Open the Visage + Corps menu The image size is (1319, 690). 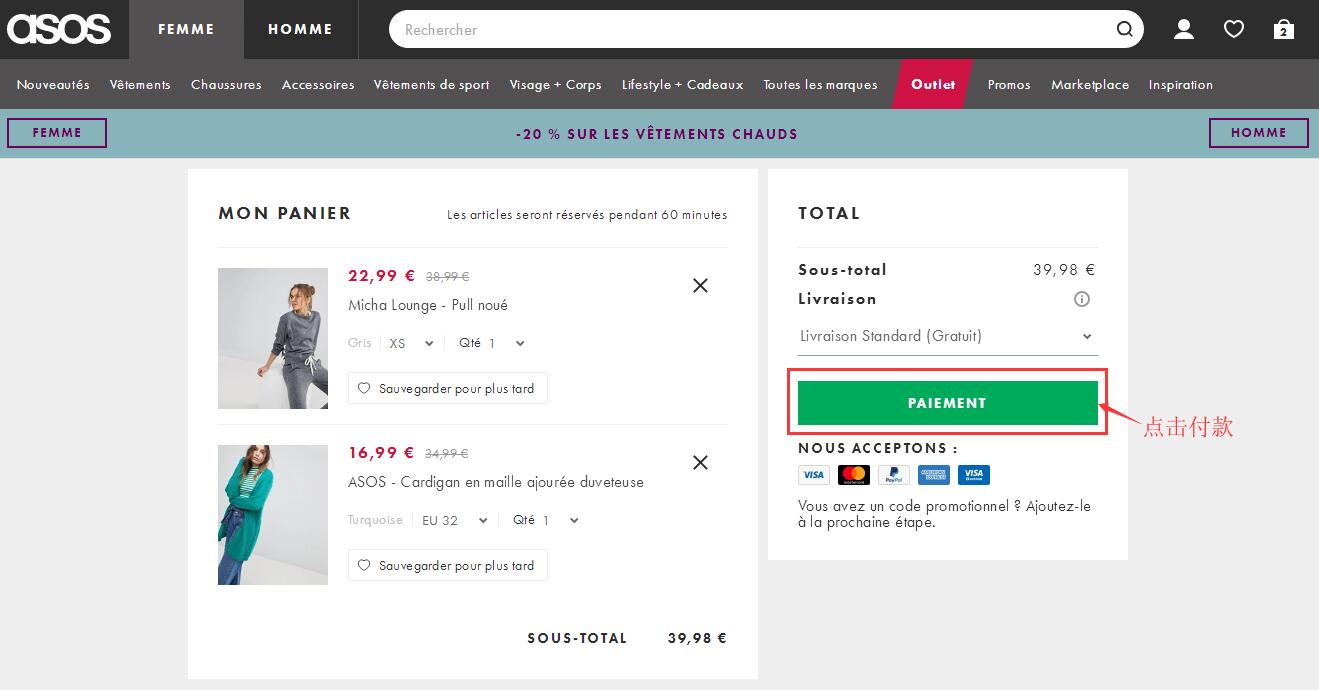pyautogui.click(x=556, y=85)
